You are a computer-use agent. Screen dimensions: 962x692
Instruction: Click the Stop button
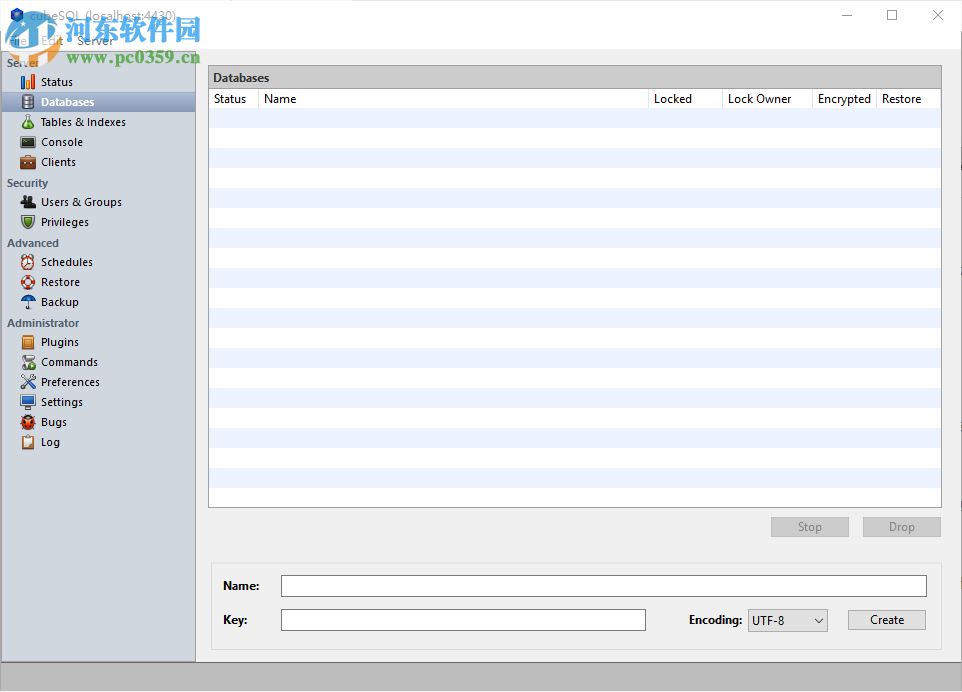810,527
